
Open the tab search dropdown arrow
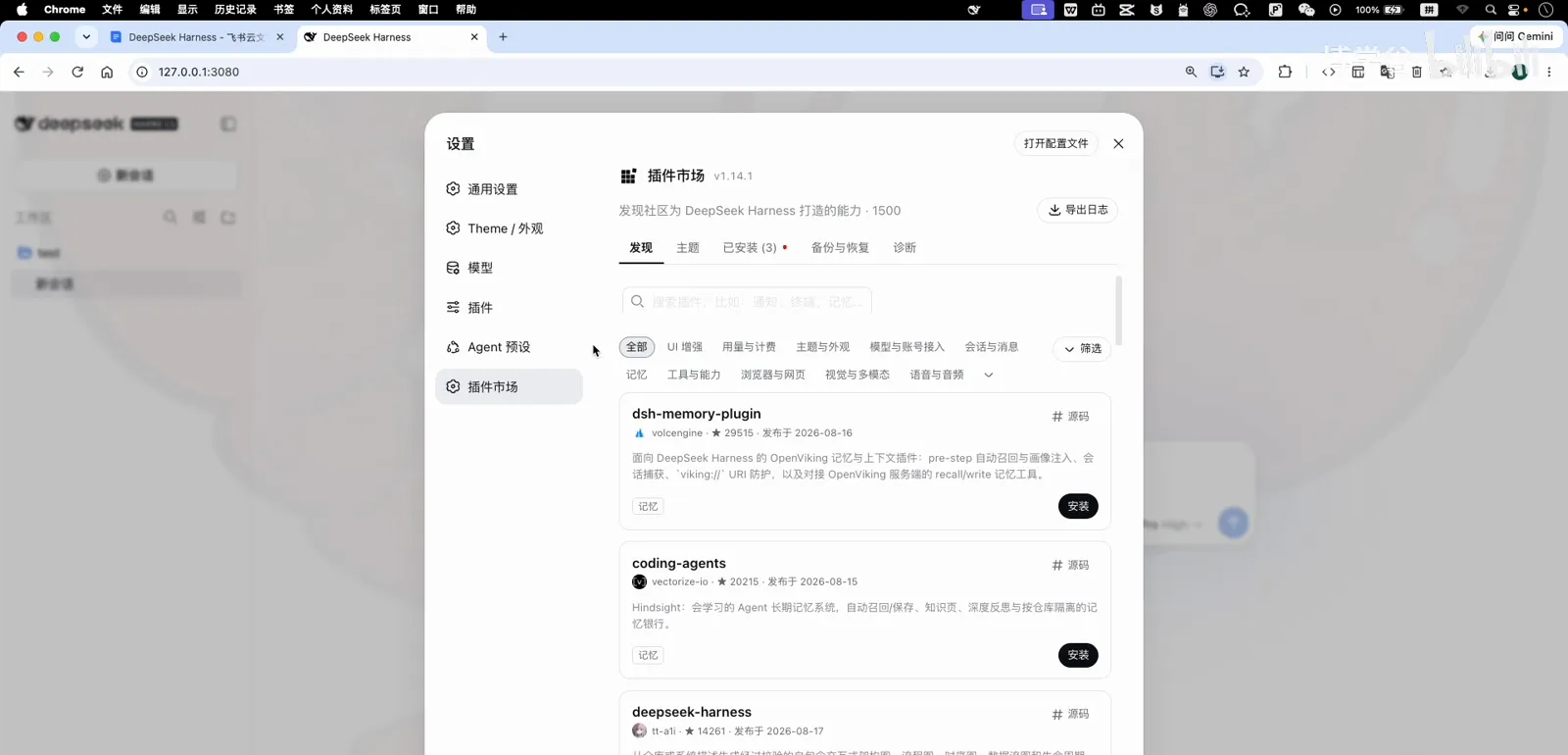86,37
